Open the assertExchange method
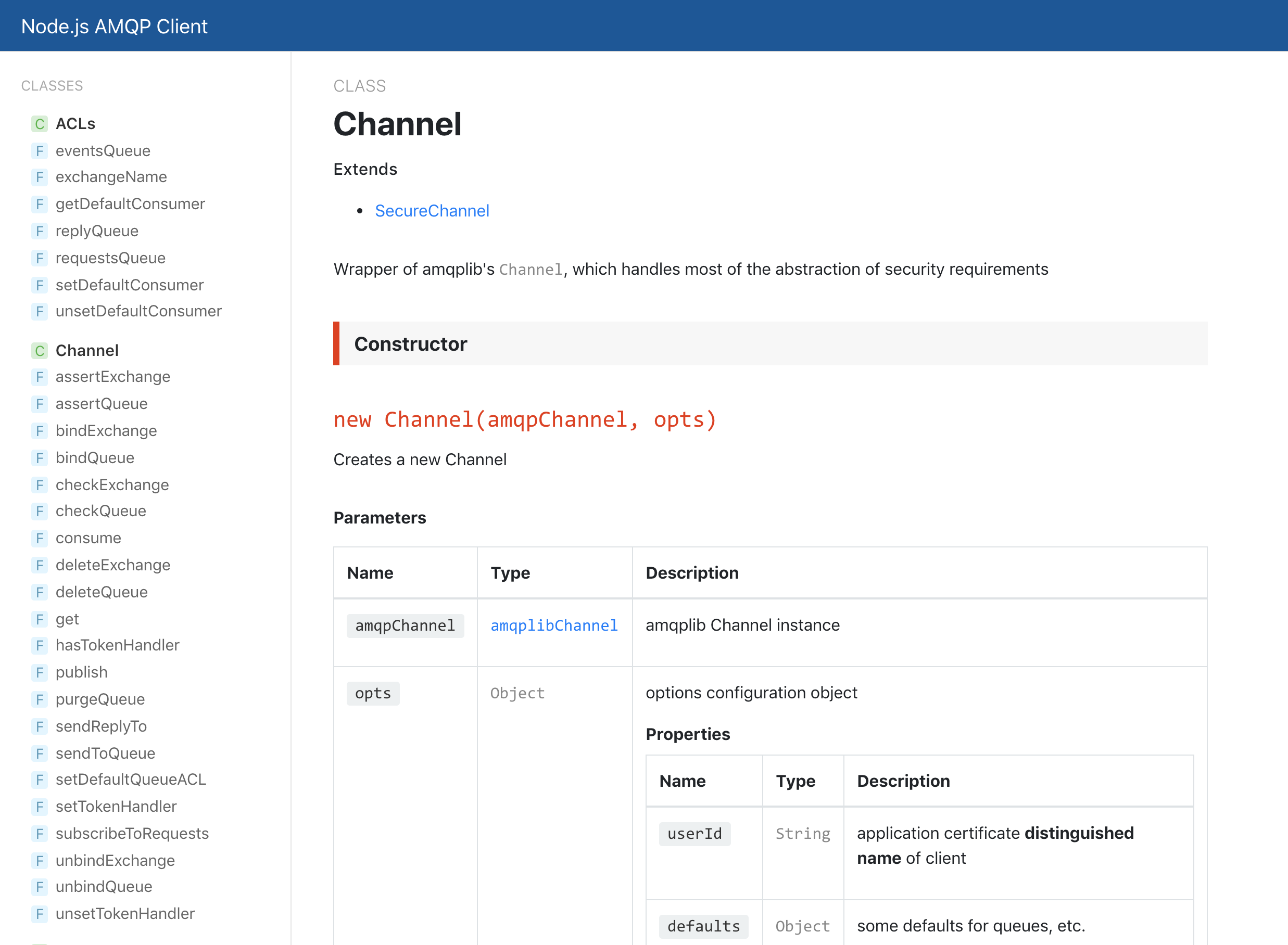1288x945 pixels. coord(113,377)
